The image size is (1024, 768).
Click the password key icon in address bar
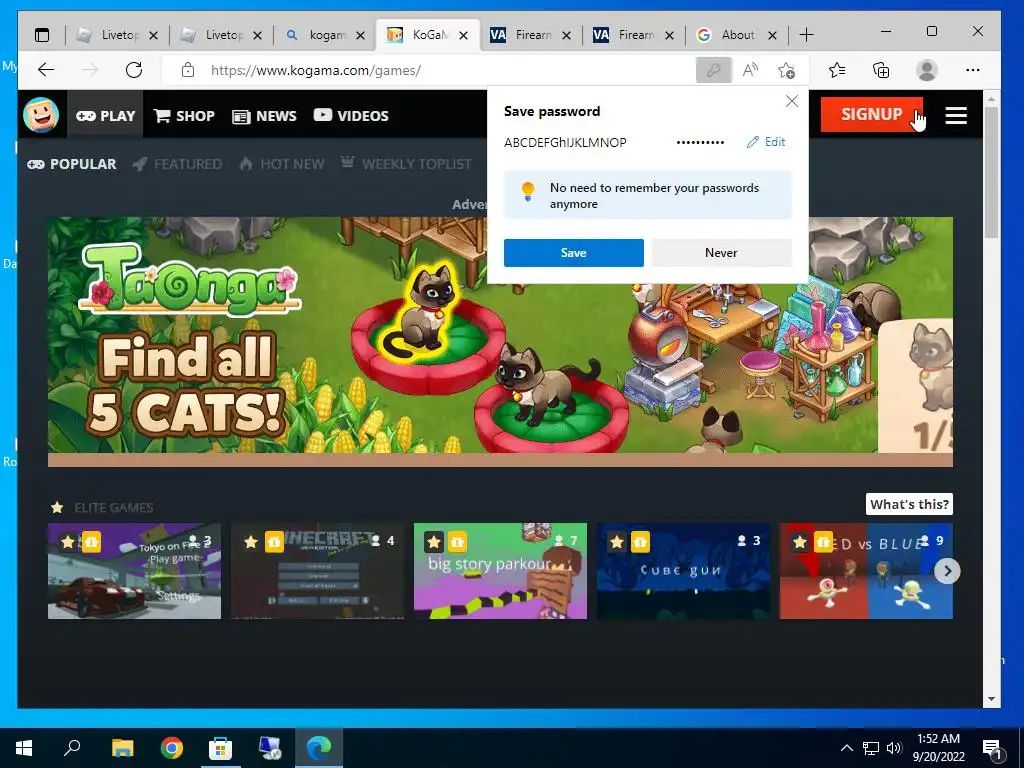point(713,70)
